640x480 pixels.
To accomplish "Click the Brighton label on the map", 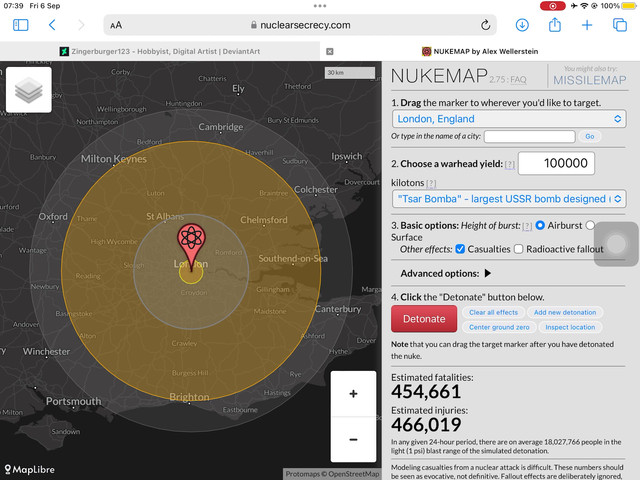I will point(189,397).
